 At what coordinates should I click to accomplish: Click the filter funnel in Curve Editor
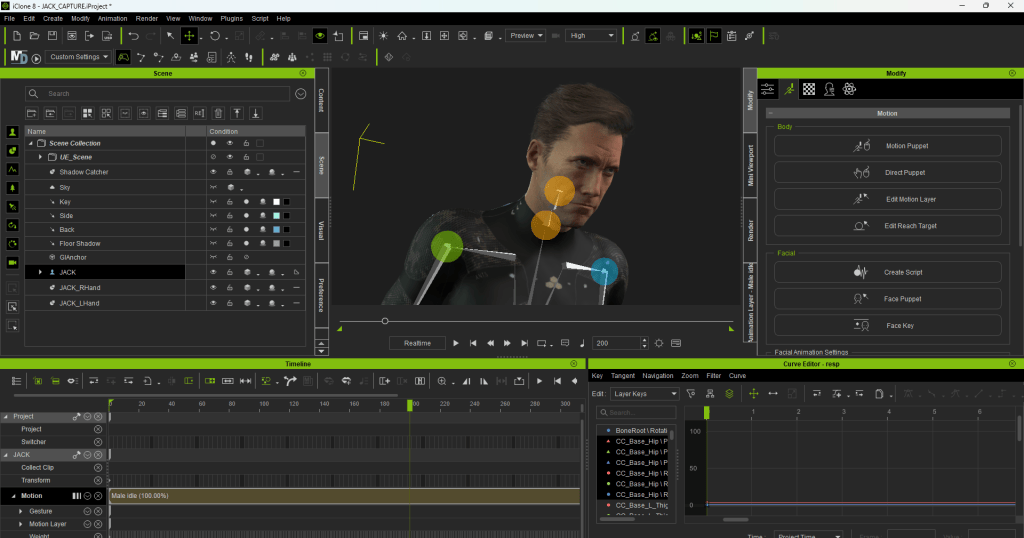691,394
